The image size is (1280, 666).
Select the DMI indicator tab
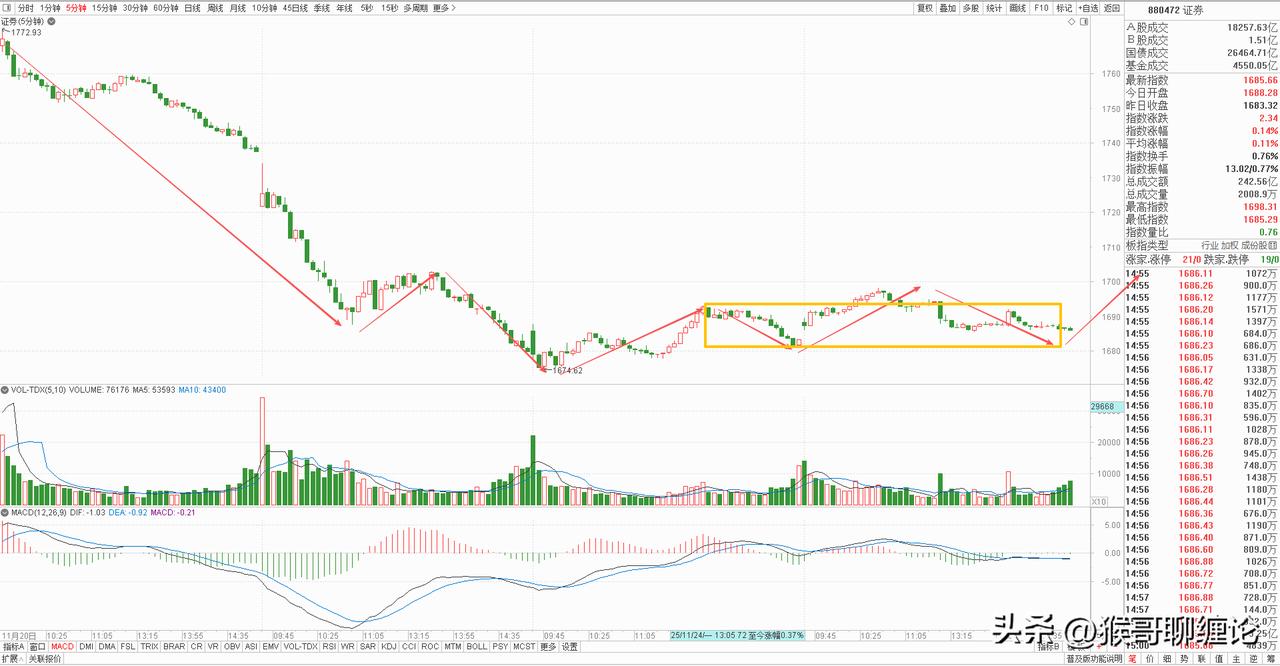87,646
